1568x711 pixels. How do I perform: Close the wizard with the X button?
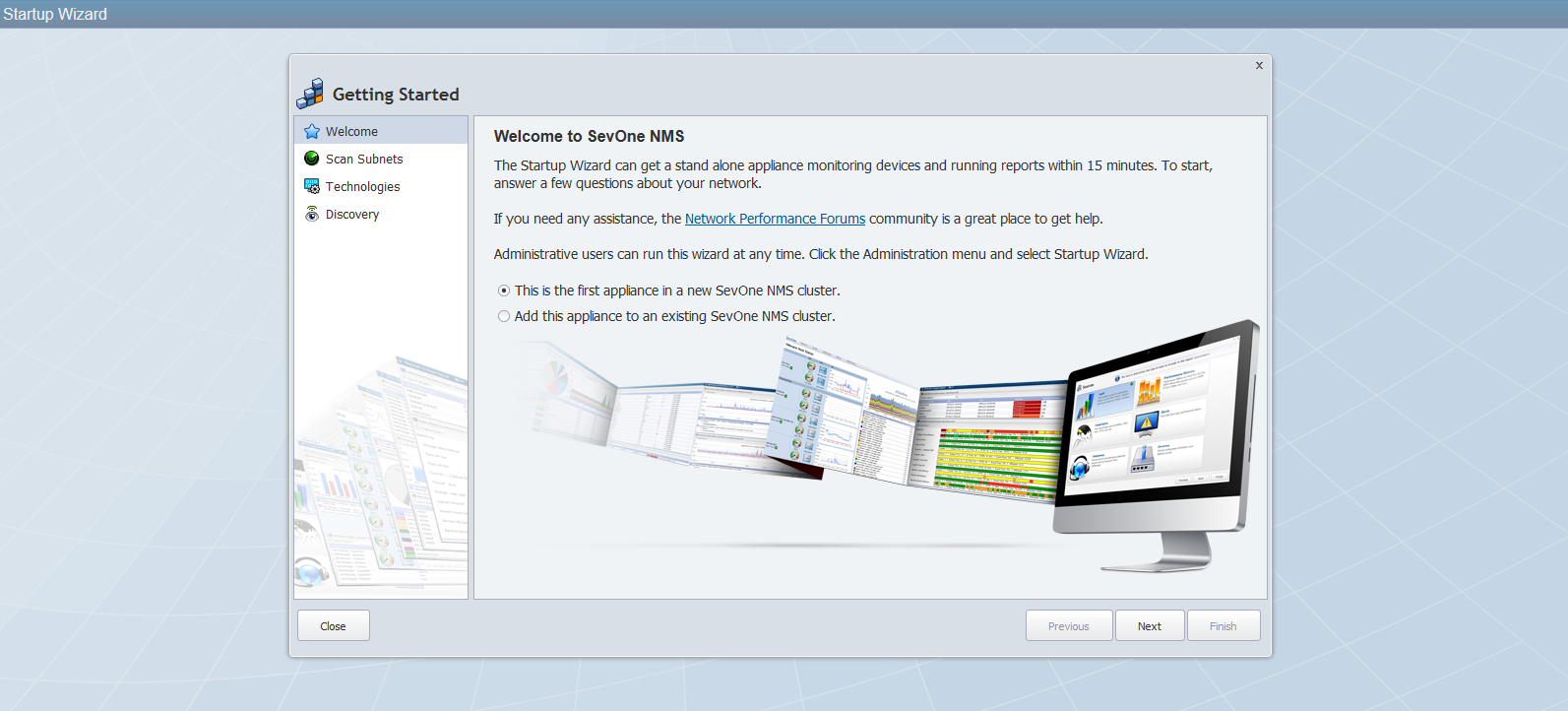(1259, 65)
